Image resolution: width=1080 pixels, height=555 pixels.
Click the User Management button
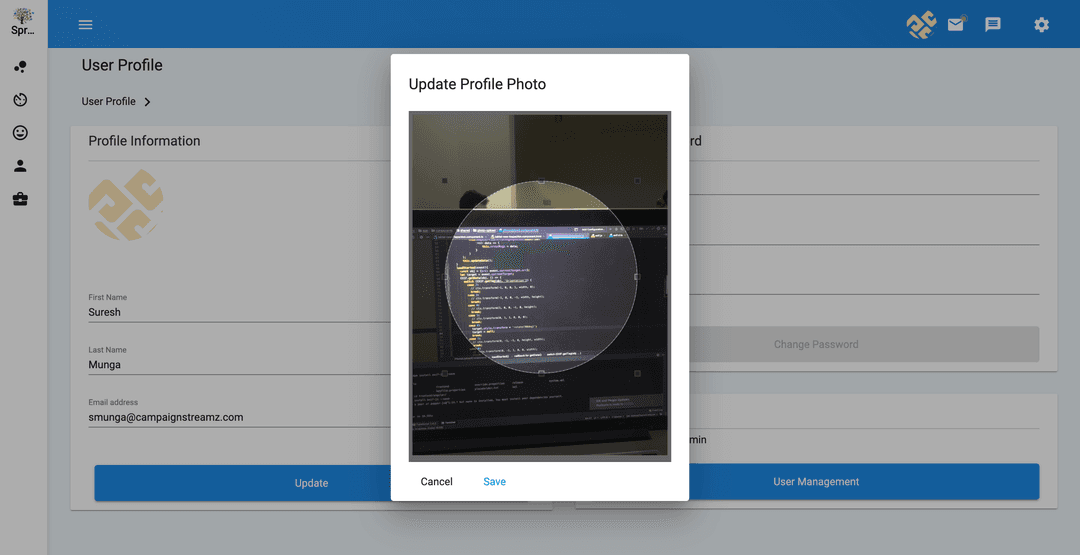tap(816, 481)
